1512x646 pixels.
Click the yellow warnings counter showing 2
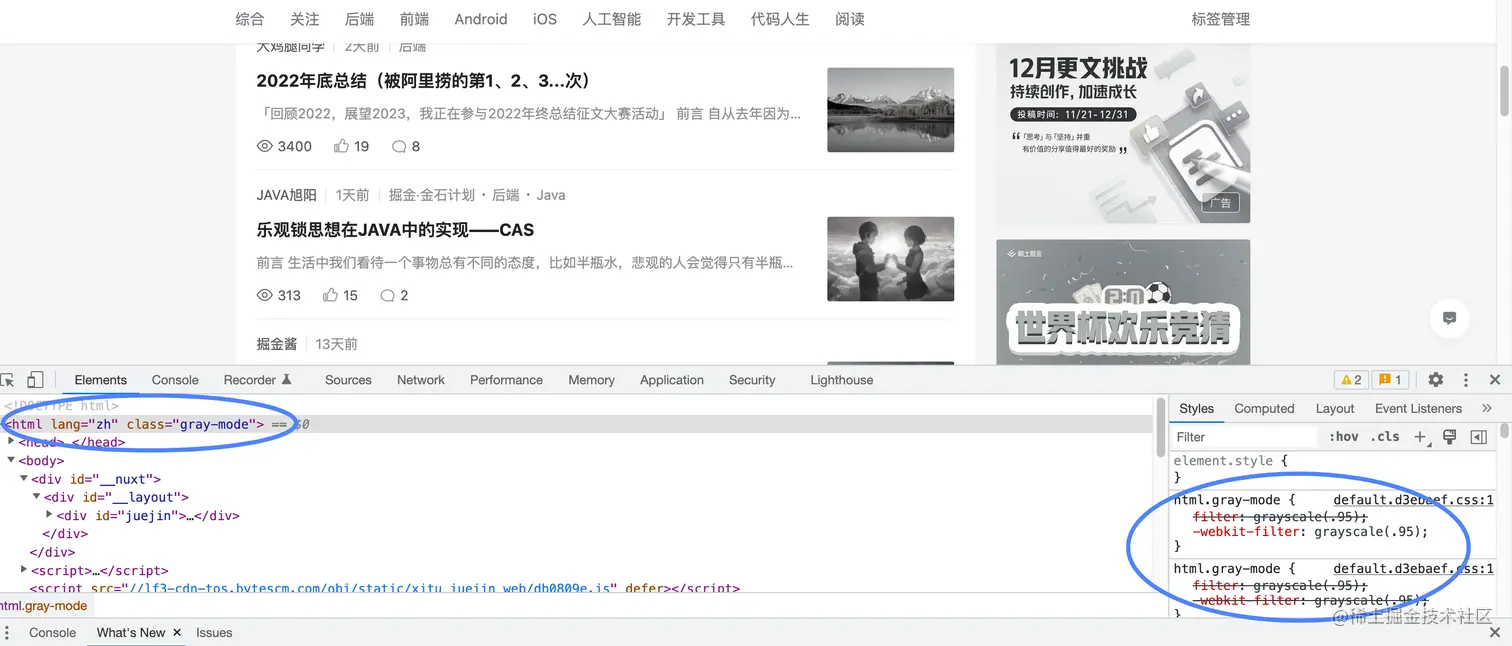point(1351,380)
